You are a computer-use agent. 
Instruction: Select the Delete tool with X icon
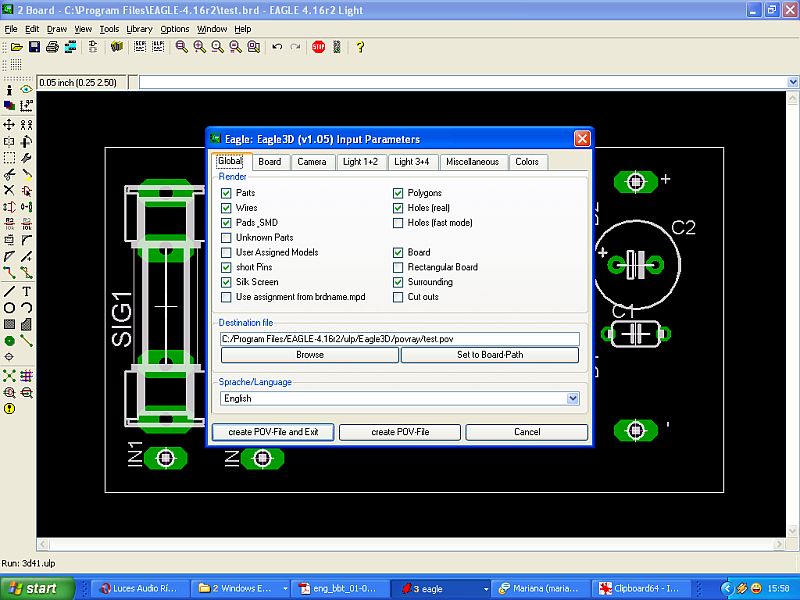[9, 190]
